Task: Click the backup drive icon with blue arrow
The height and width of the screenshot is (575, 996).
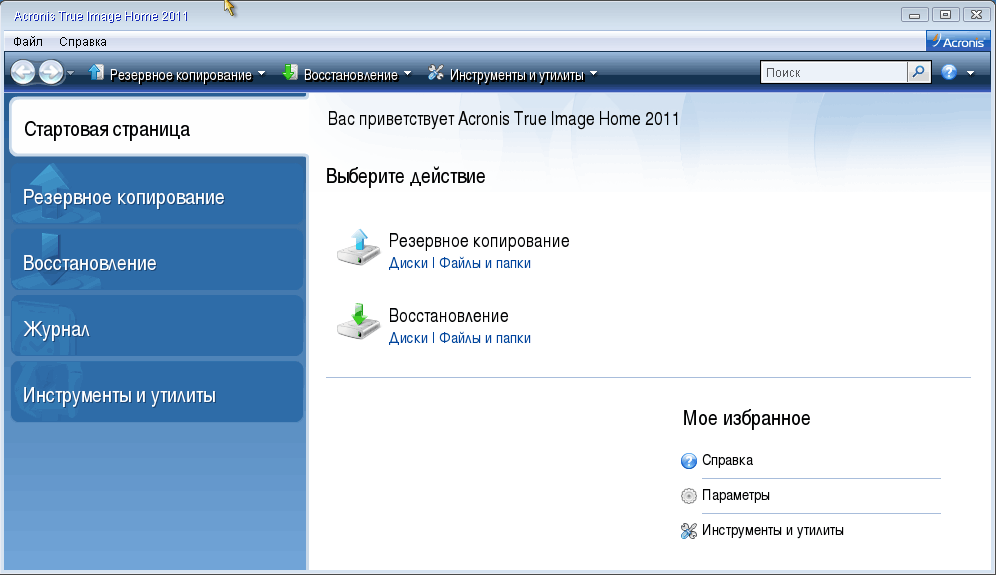Action: click(357, 248)
